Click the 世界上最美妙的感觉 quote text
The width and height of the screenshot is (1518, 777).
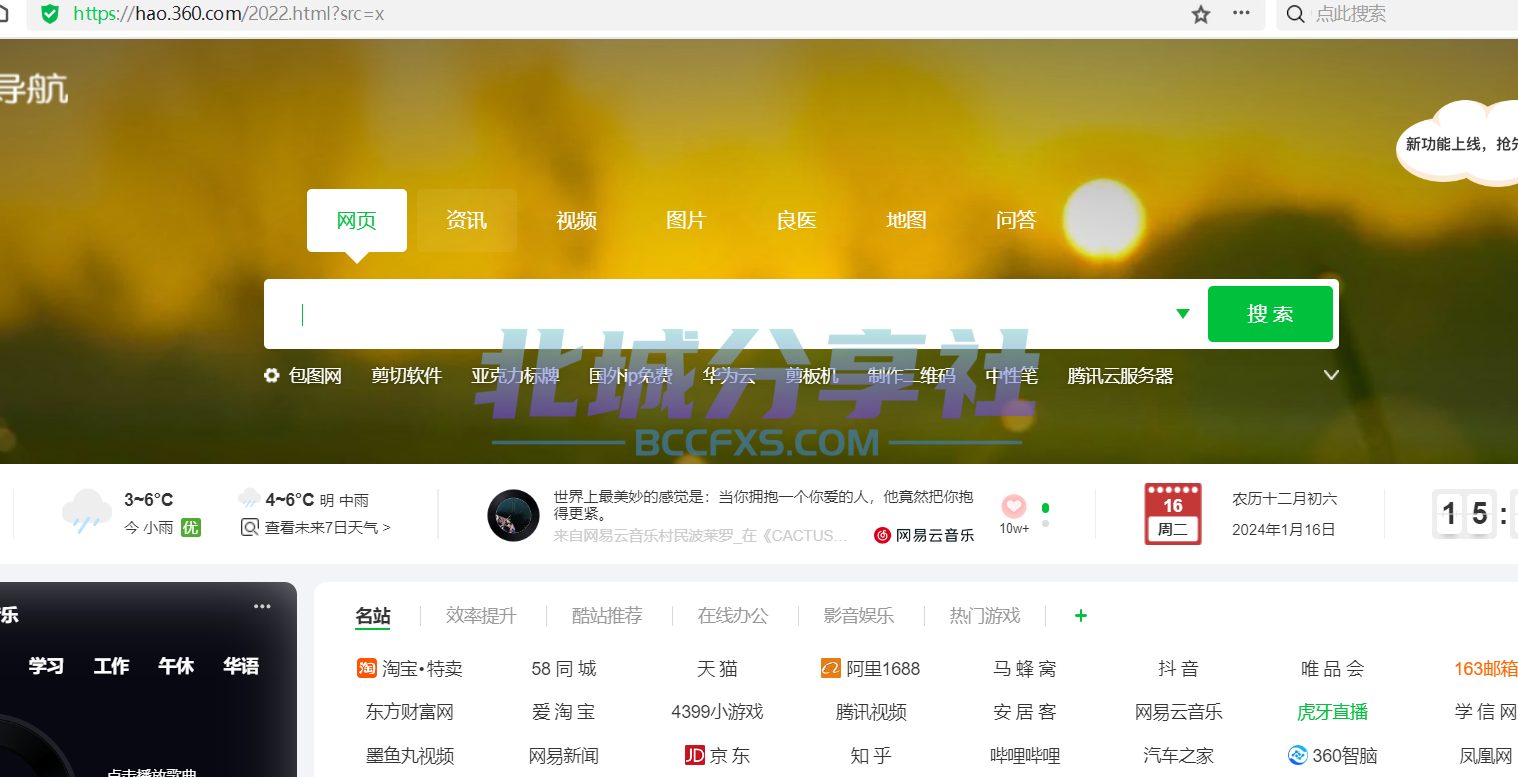click(764, 504)
